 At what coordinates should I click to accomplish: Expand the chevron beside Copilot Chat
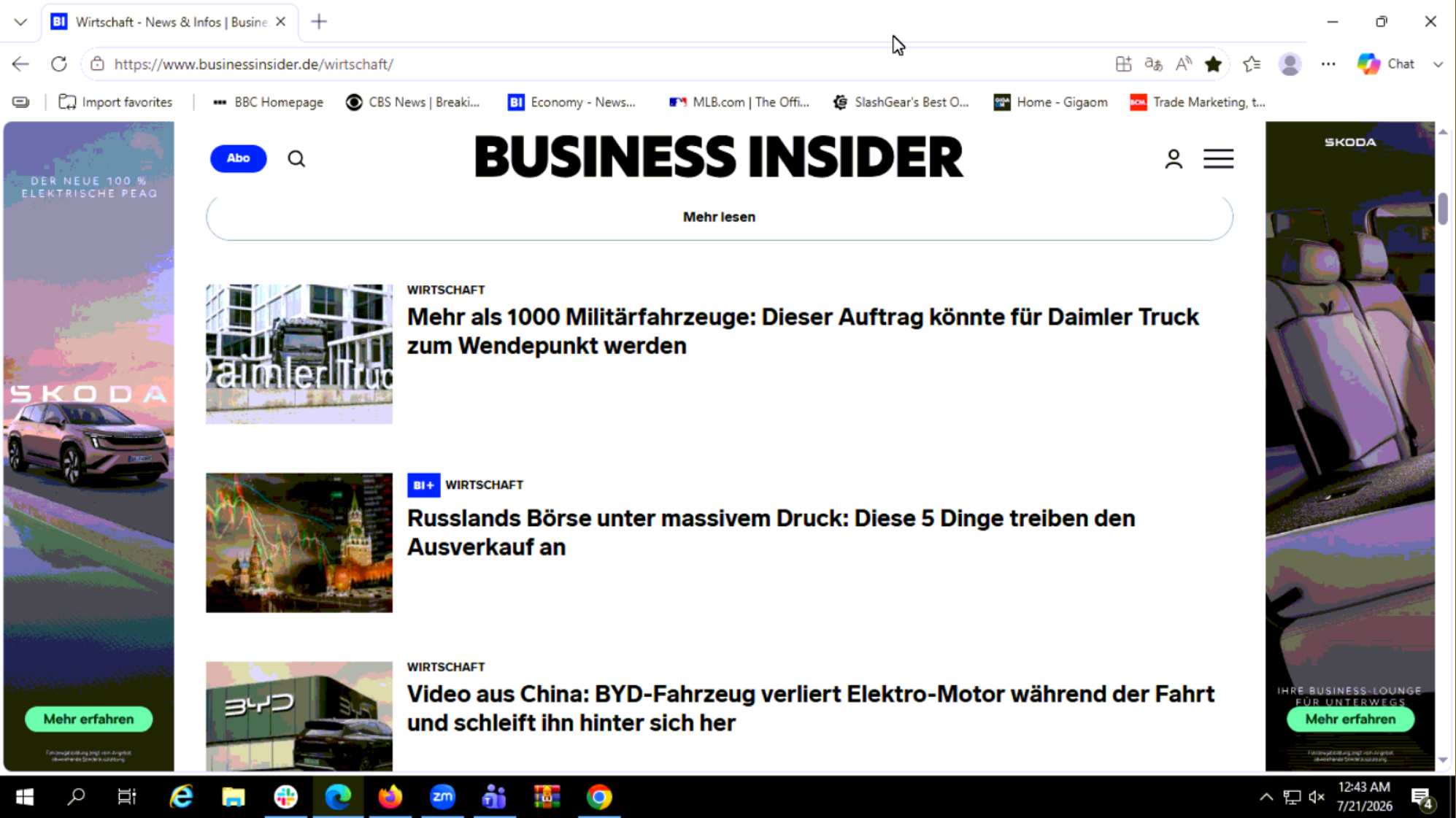tap(1438, 64)
